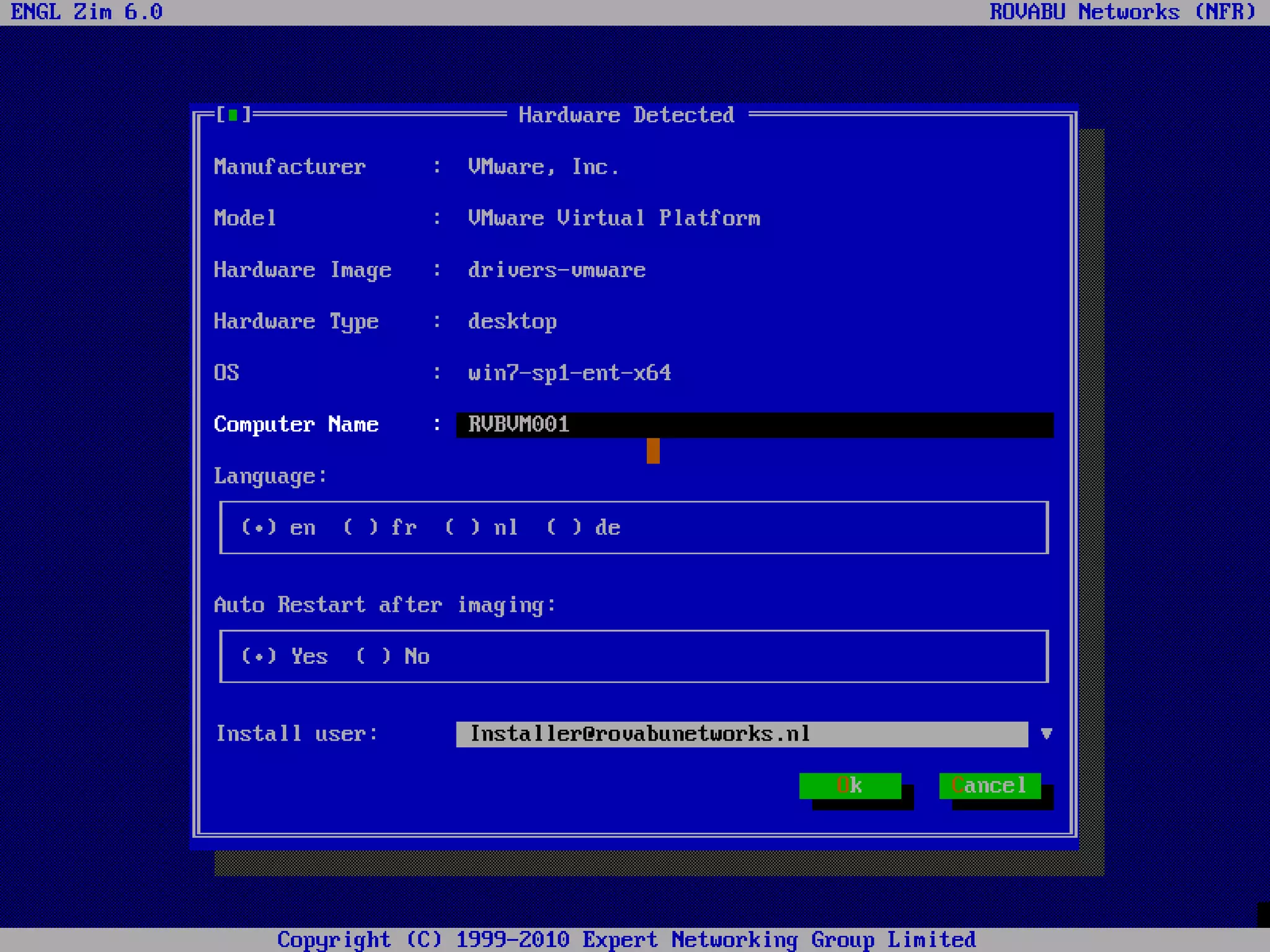Screen dimensions: 1270x952
Task: Open the Install user dropdown arrow
Action: (x=1046, y=734)
